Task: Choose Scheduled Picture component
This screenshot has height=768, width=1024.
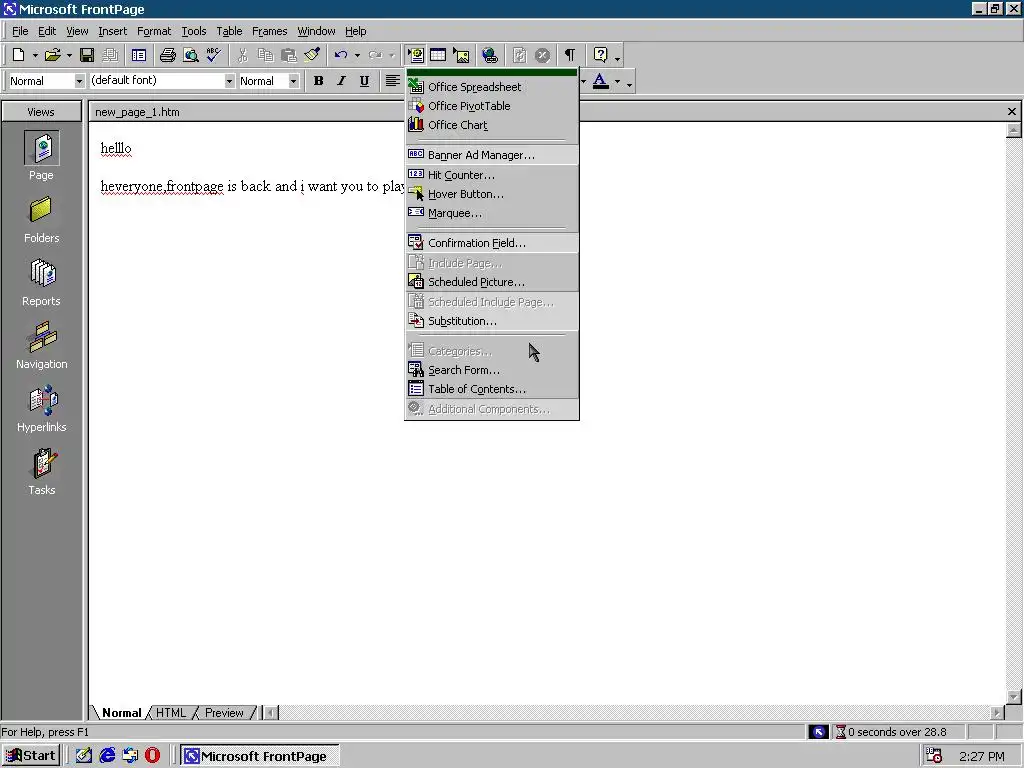Action: pos(492,282)
